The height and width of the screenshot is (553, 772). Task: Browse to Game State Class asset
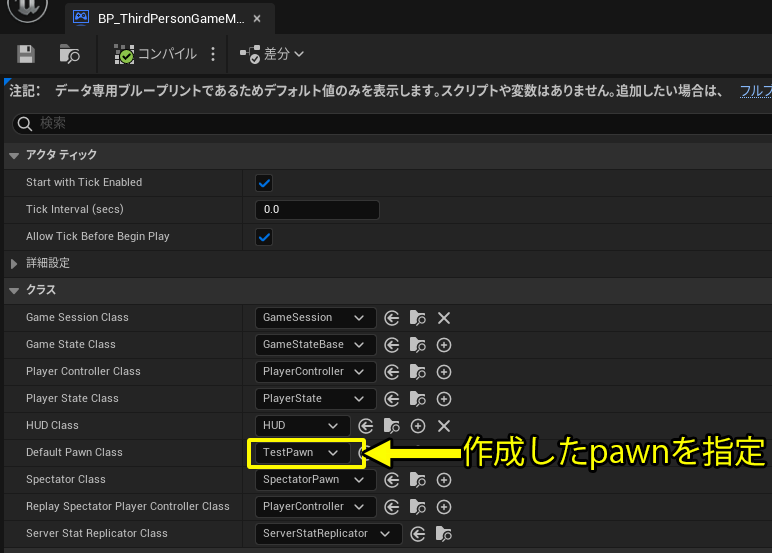tap(418, 345)
